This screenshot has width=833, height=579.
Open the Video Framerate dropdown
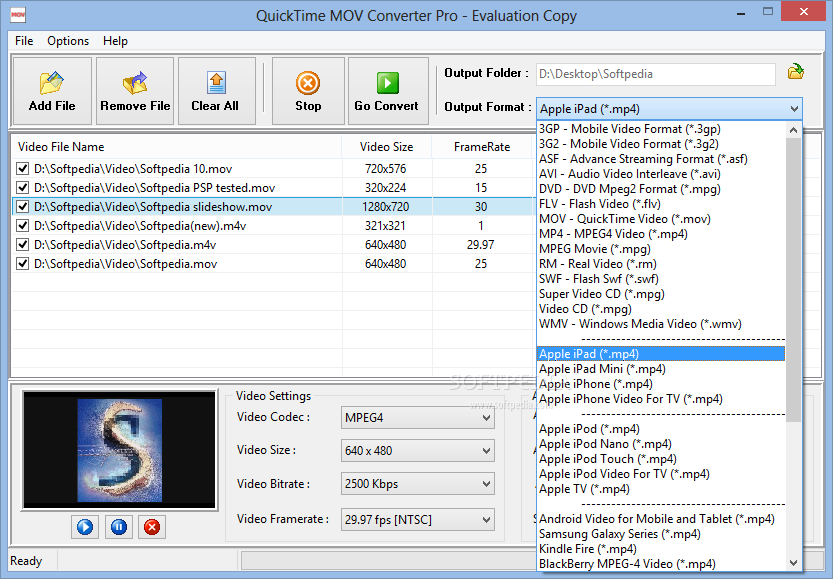click(x=418, y=520)
